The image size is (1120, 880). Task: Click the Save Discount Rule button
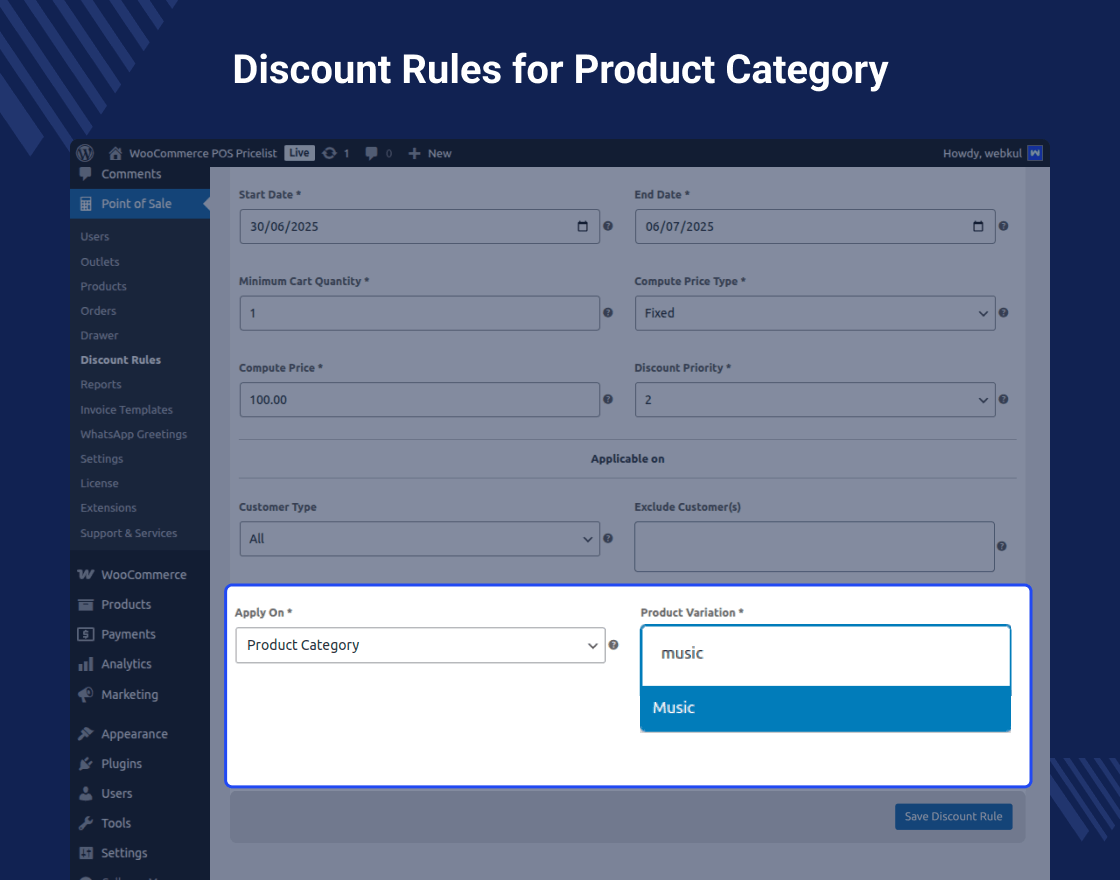pos(953,817)
